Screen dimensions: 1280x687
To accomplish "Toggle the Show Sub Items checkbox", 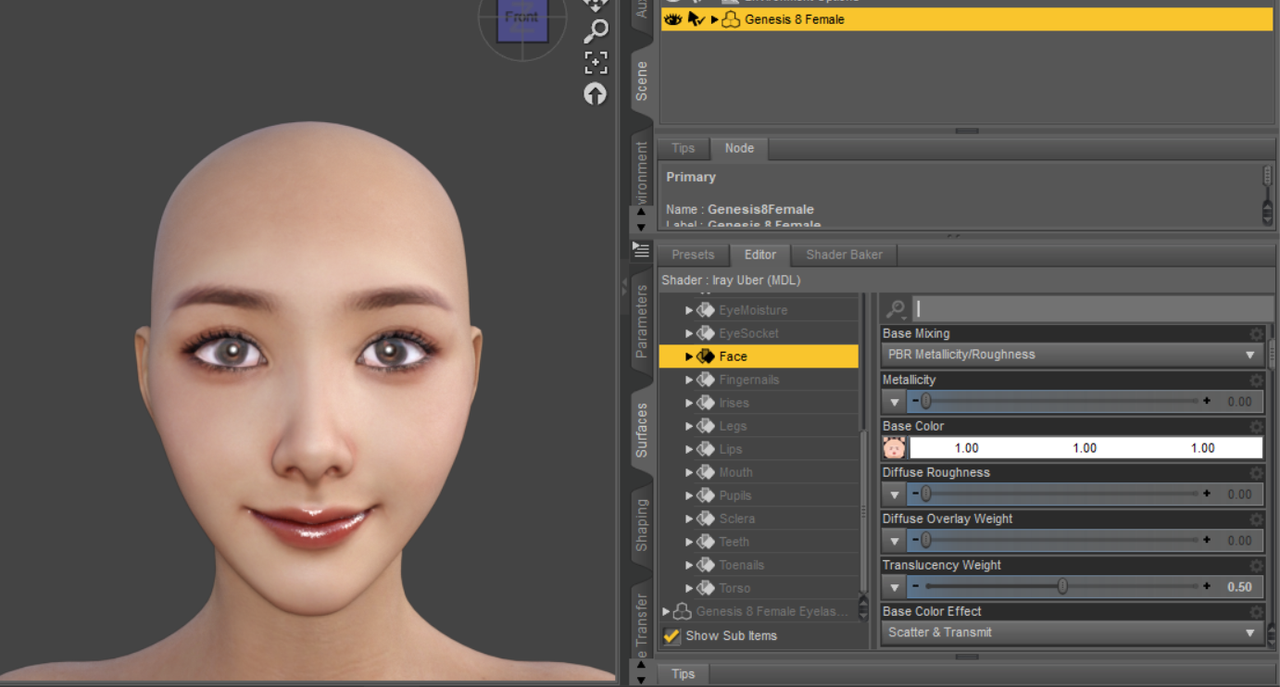I will pos(672,636).
